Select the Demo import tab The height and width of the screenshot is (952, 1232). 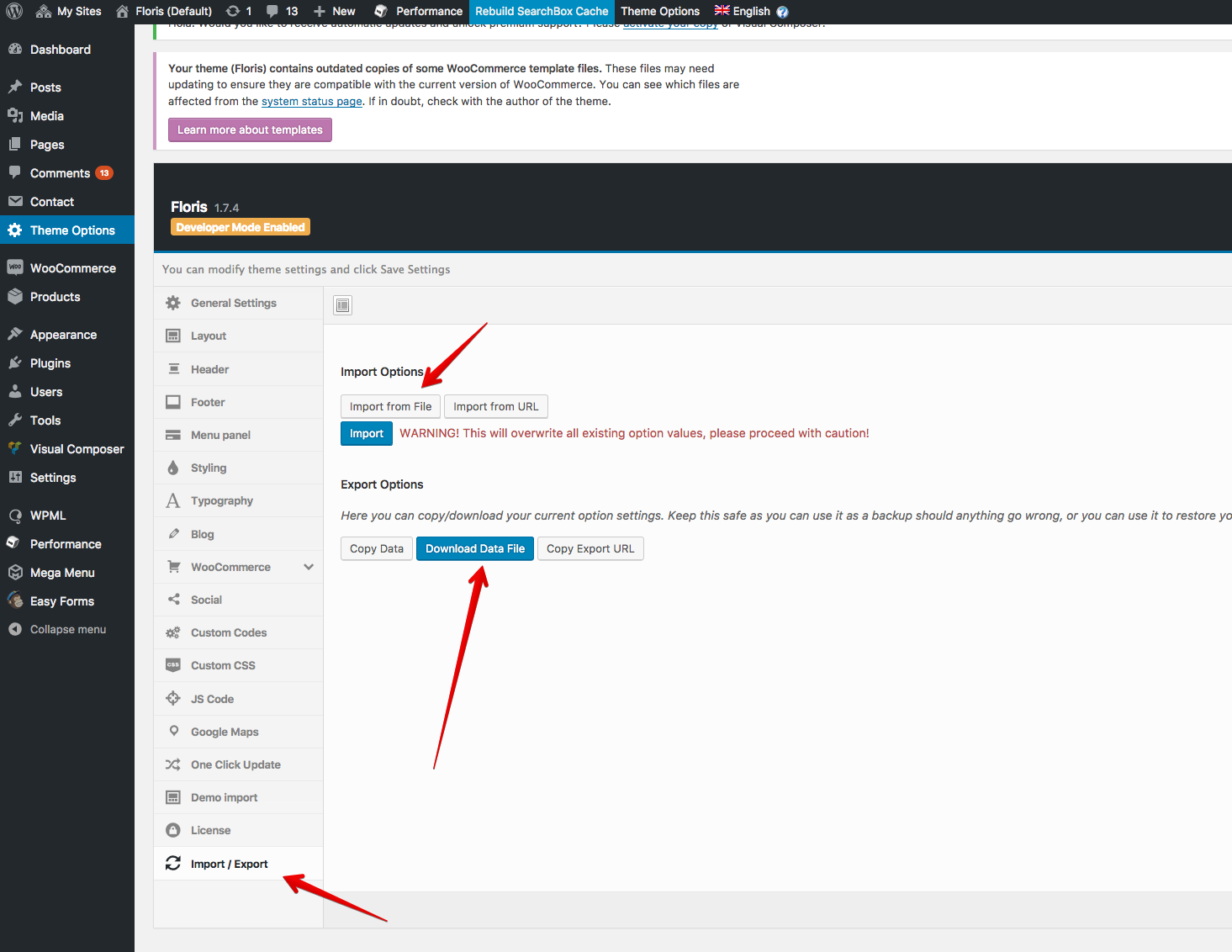[238, 797]
